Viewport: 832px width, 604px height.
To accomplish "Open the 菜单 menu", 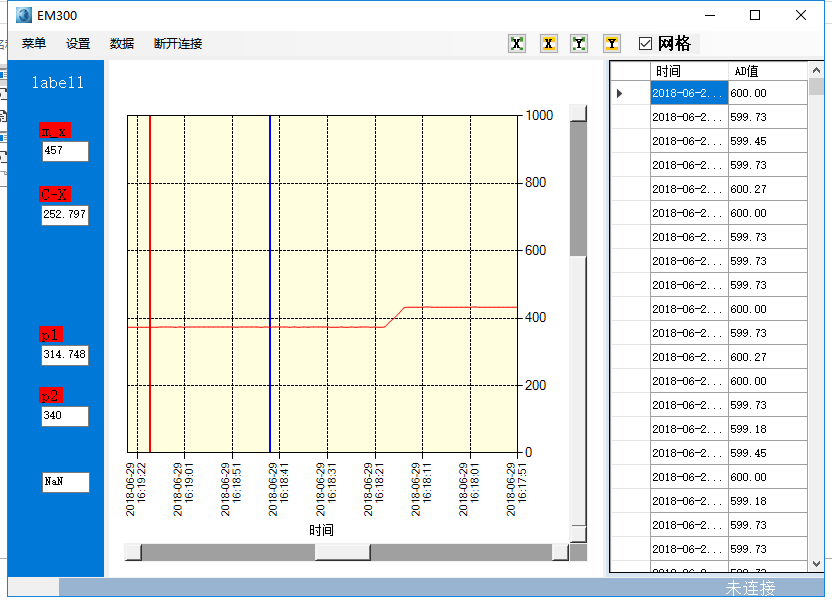I will pos(33,44).
